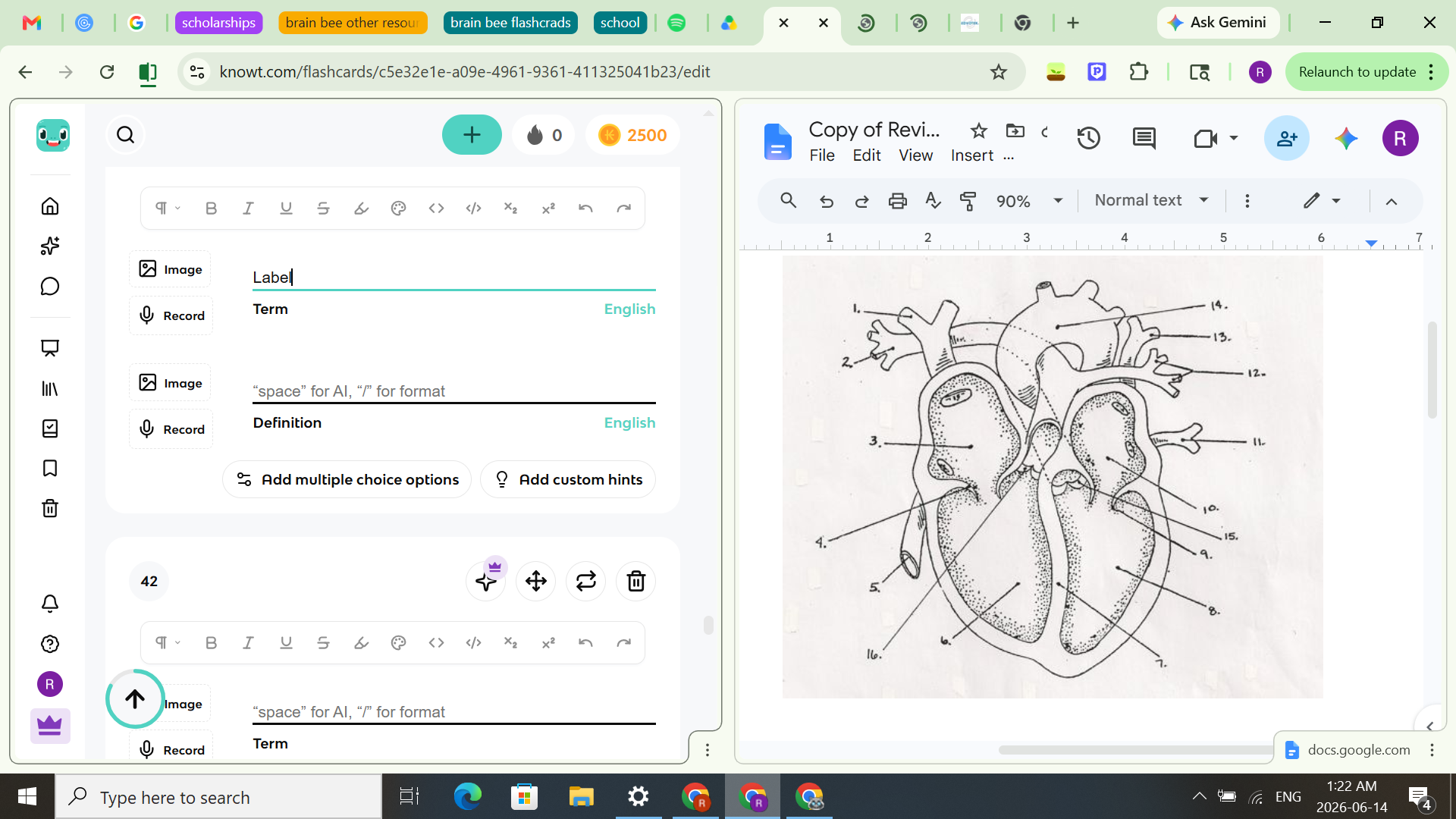Click the scroll-to-top arrow button
This screenshot has width=1456, height=819.
(135, 698)
